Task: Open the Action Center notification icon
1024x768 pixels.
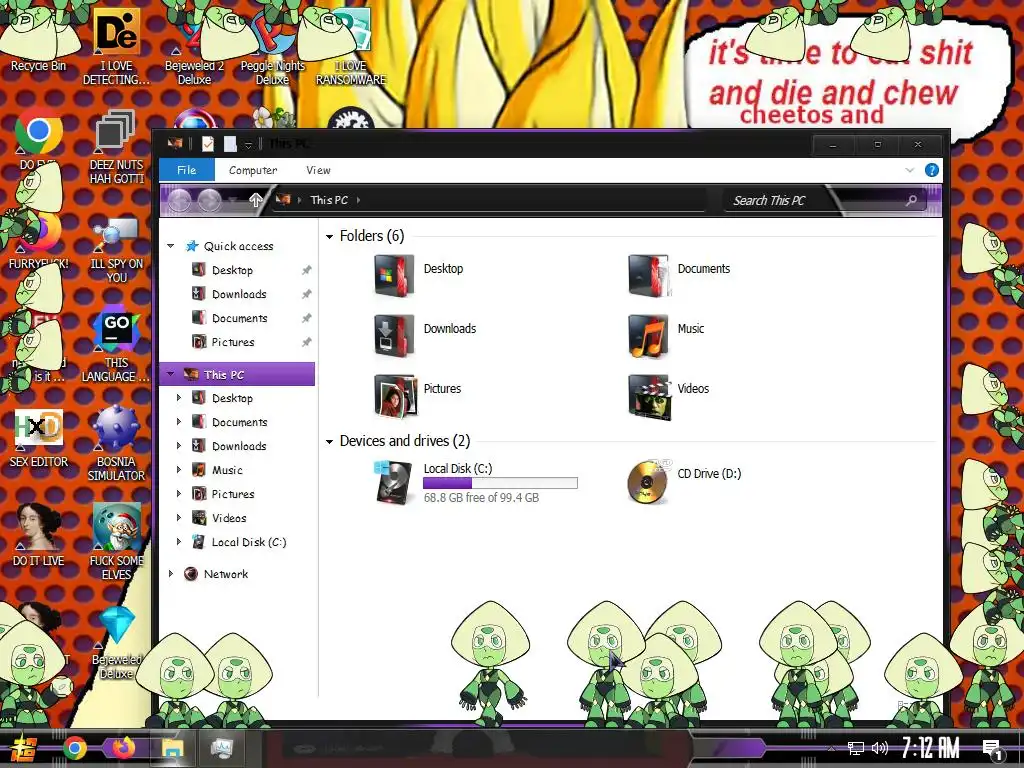Action: (992, 749)
